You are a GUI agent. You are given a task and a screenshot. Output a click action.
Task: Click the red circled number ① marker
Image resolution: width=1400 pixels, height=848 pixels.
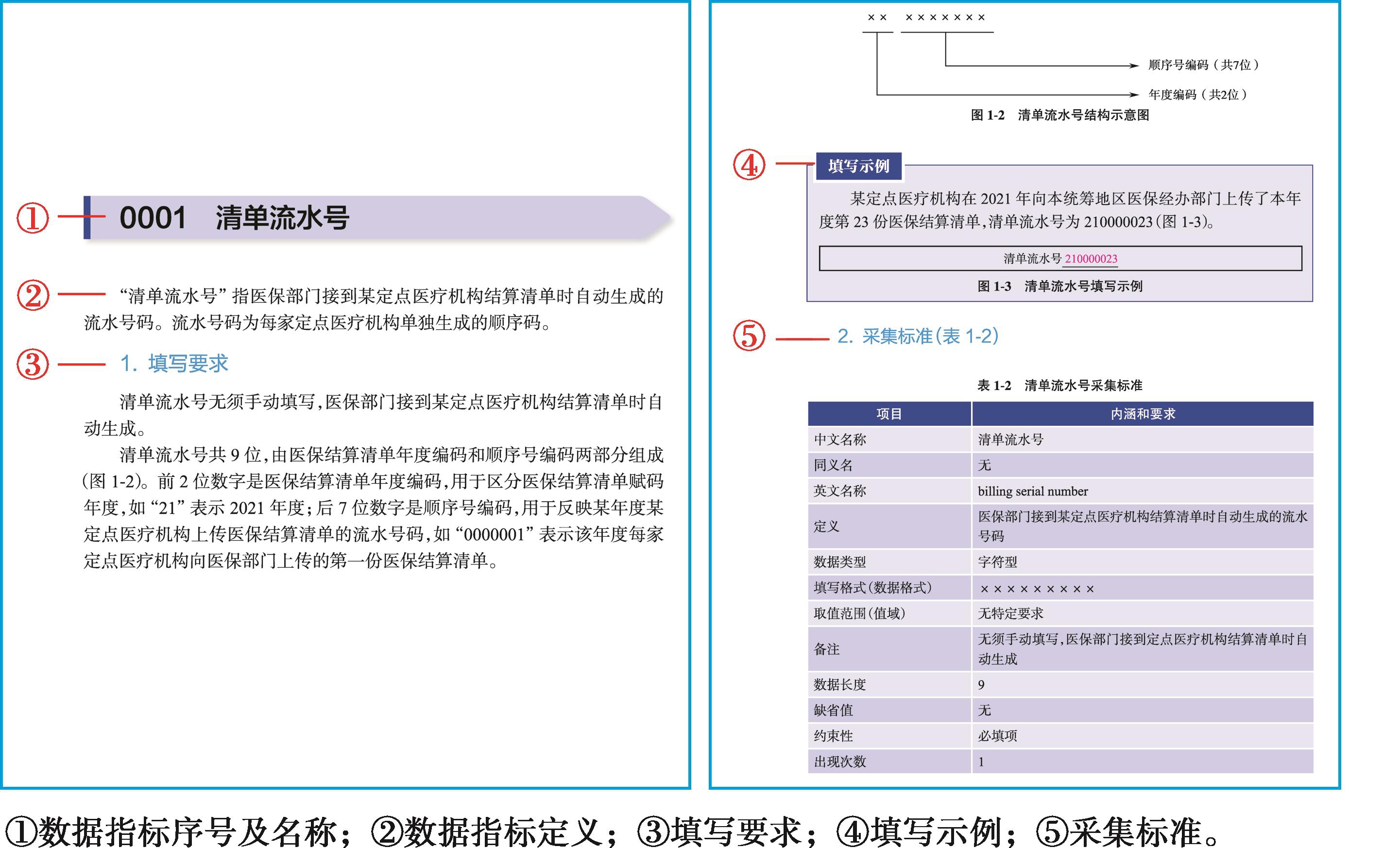tap(33, 218)
